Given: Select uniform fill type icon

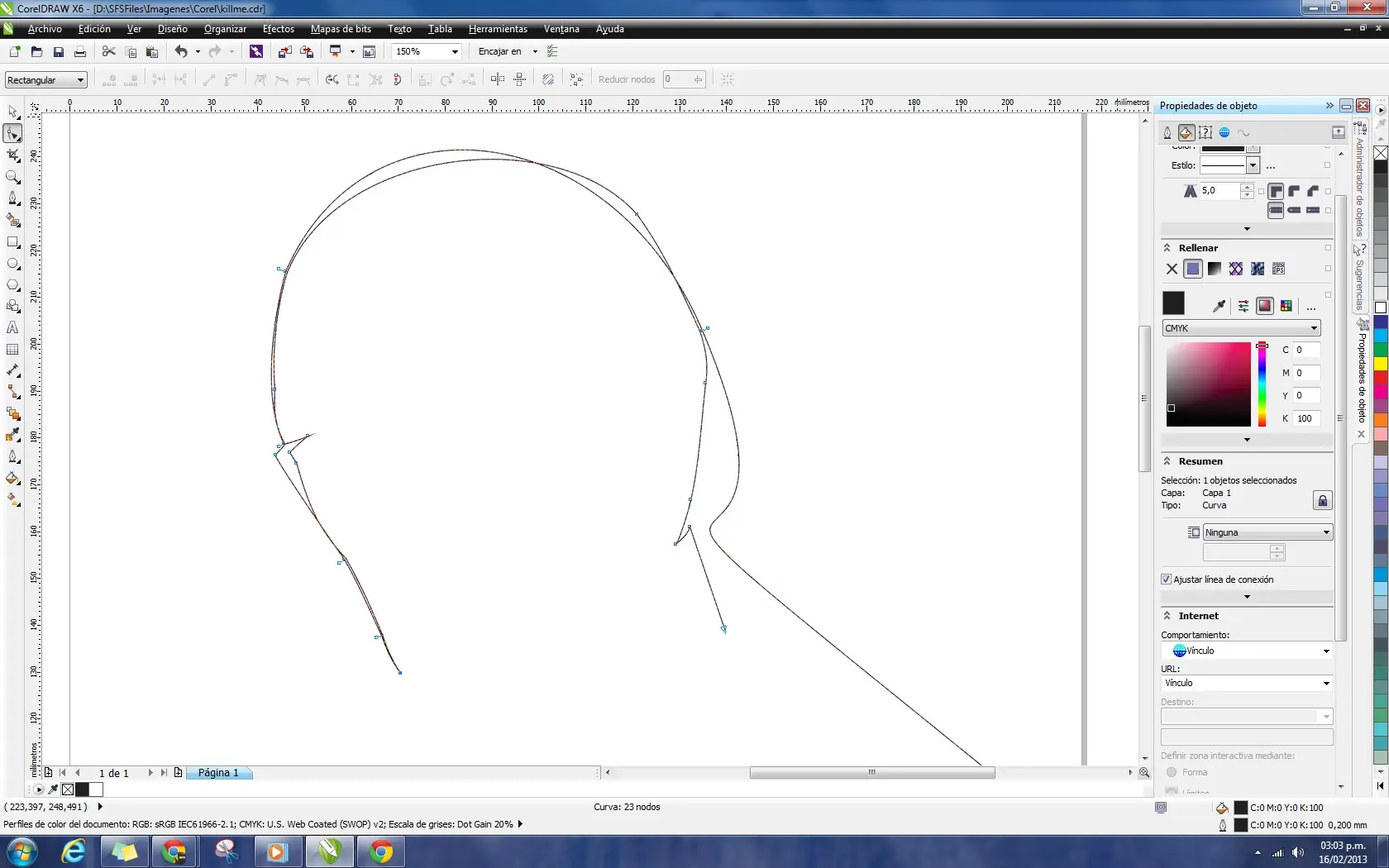Looking at the screenshot, I should [x=1193, y=269].
